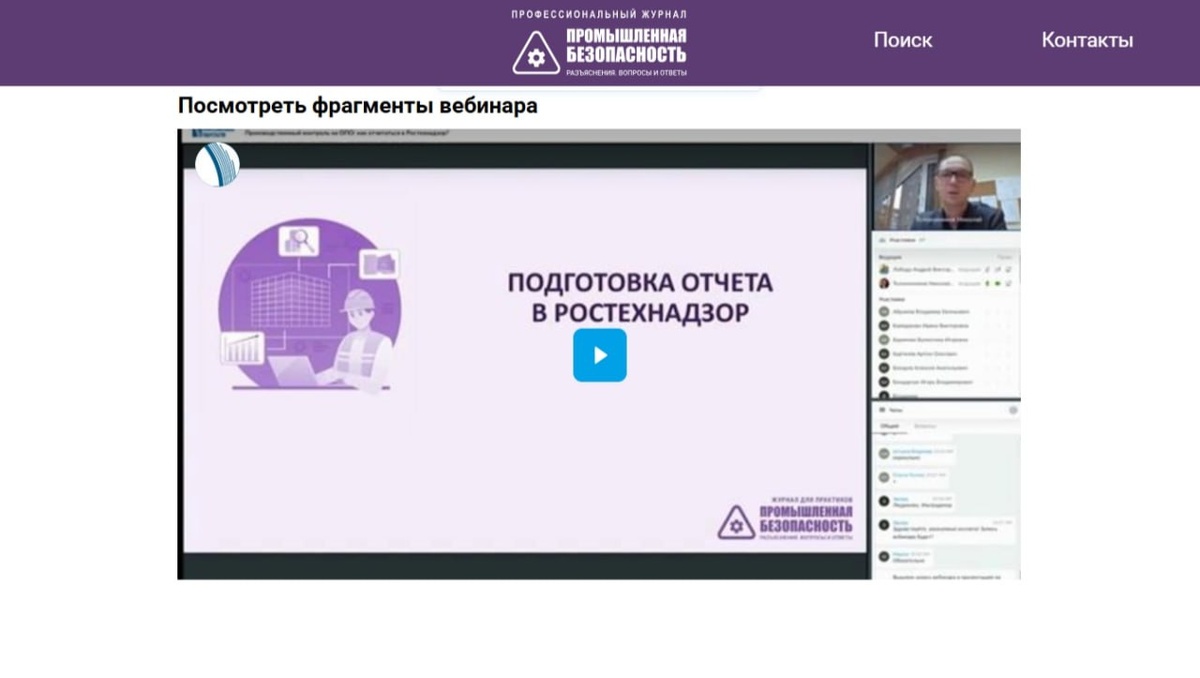
Task: Click the slide title Подготовка отчета в Ростехнадзор
Action: [x=640, y=297]
